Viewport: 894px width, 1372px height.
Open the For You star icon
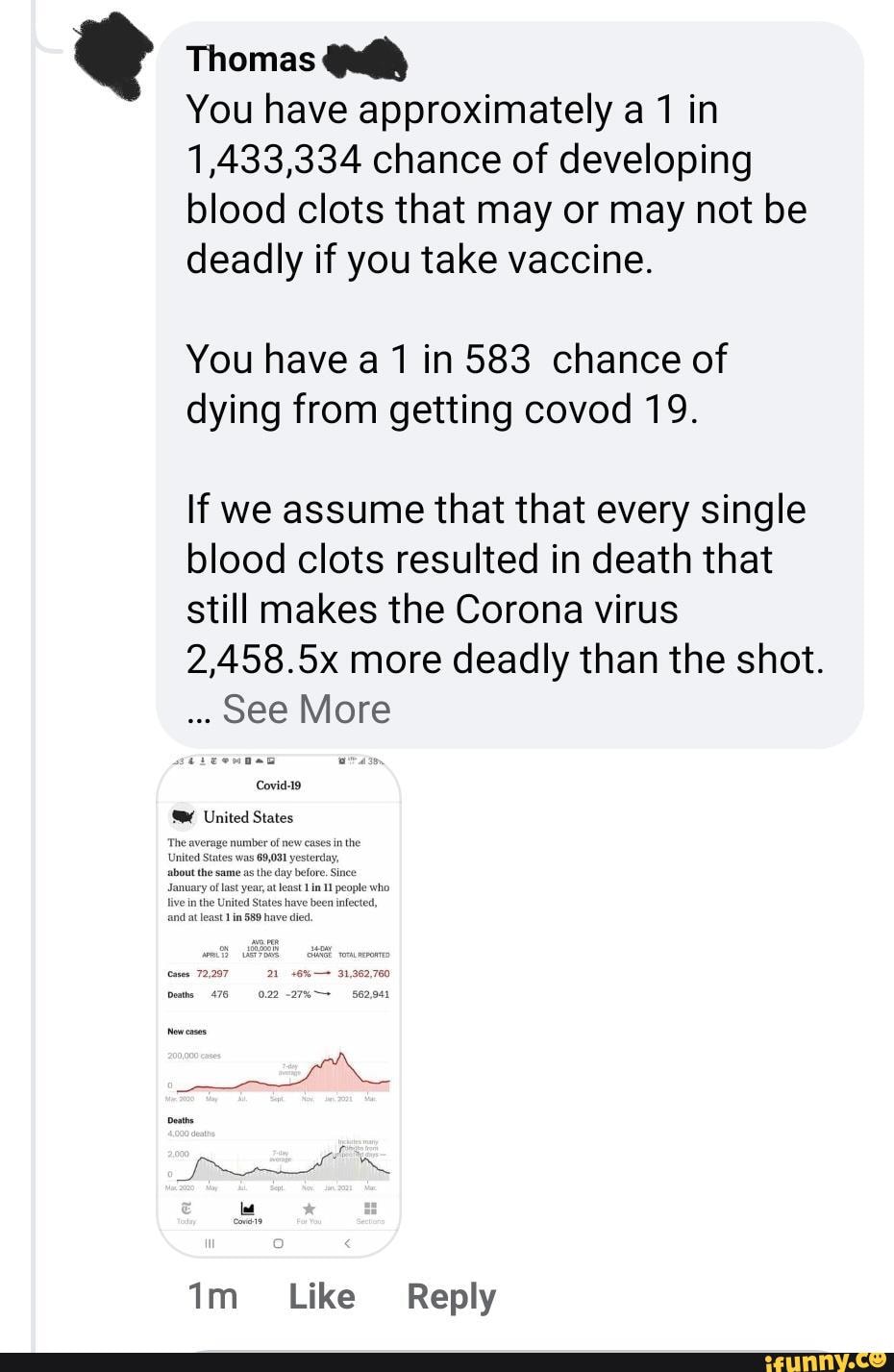pos(310,1210)
